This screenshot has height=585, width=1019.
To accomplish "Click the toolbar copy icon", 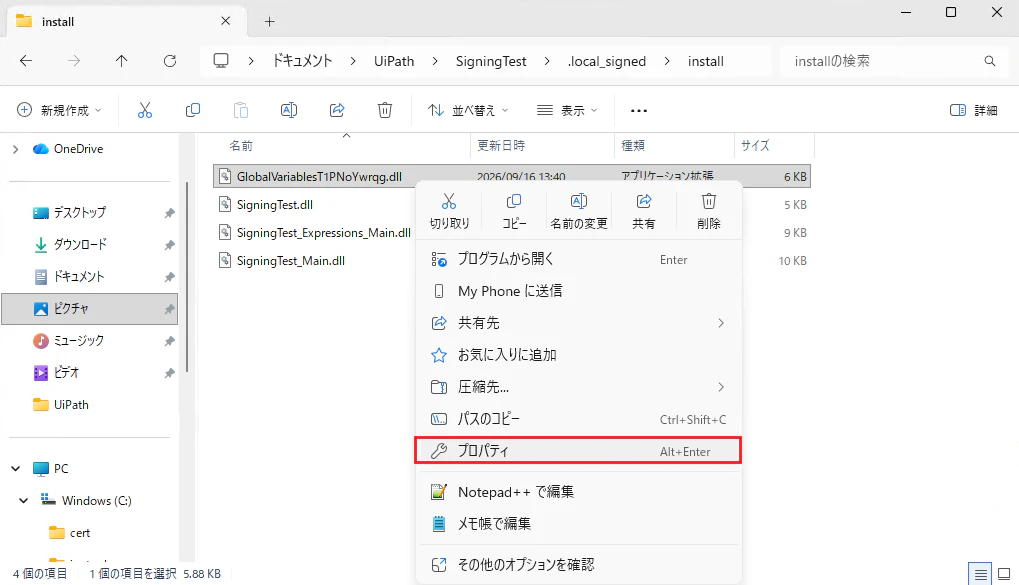I will tap(193, 110).
